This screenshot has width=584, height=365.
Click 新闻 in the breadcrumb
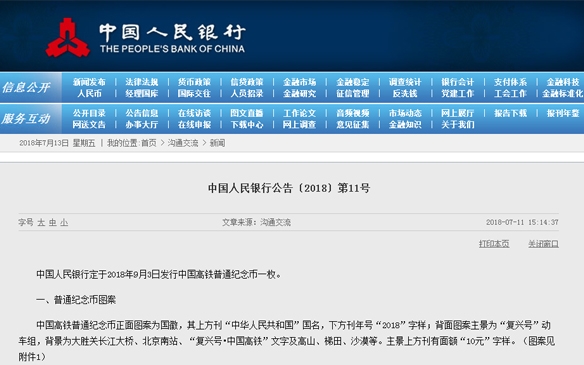pos(217,143)
